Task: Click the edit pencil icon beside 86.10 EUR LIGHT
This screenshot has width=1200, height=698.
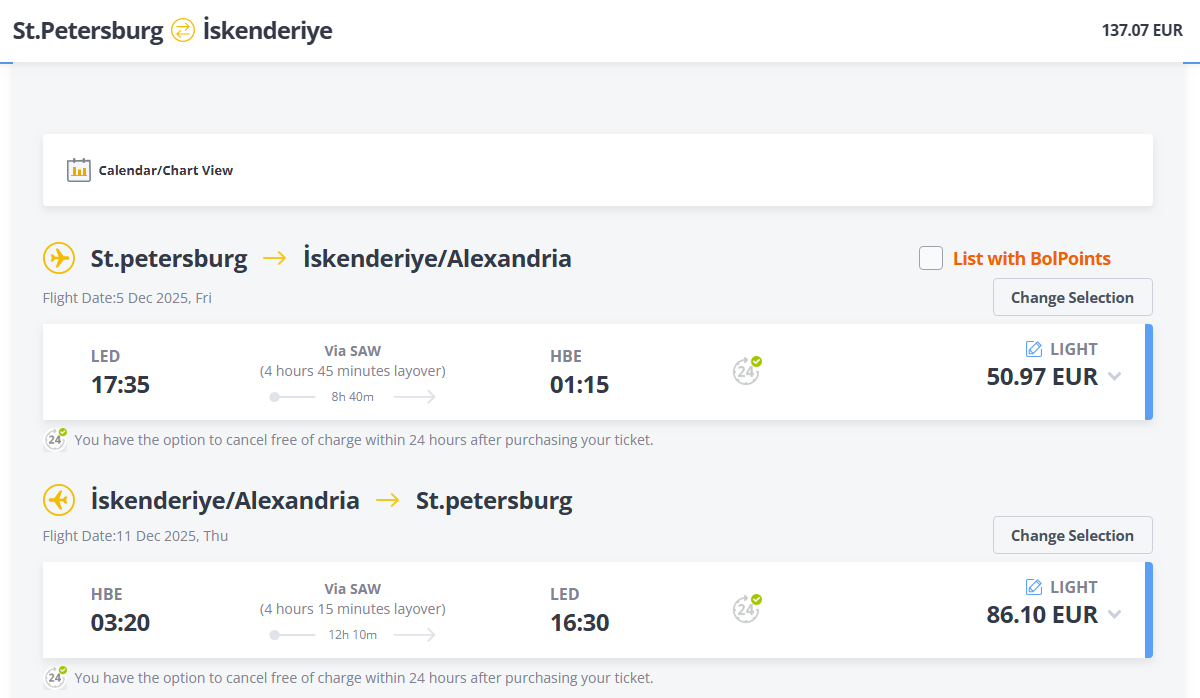Action: click(1034, 587)
